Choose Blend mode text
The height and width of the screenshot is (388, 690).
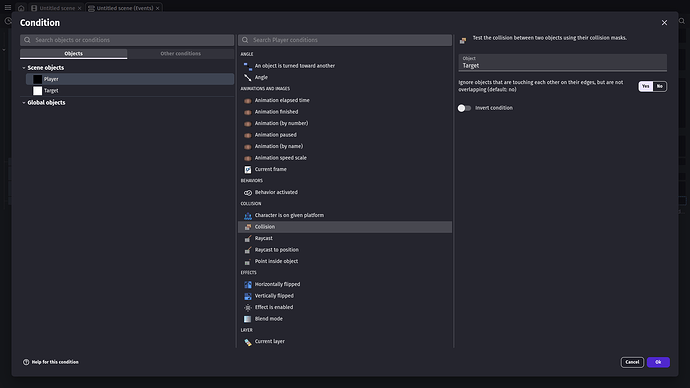(x=268, y=319)
